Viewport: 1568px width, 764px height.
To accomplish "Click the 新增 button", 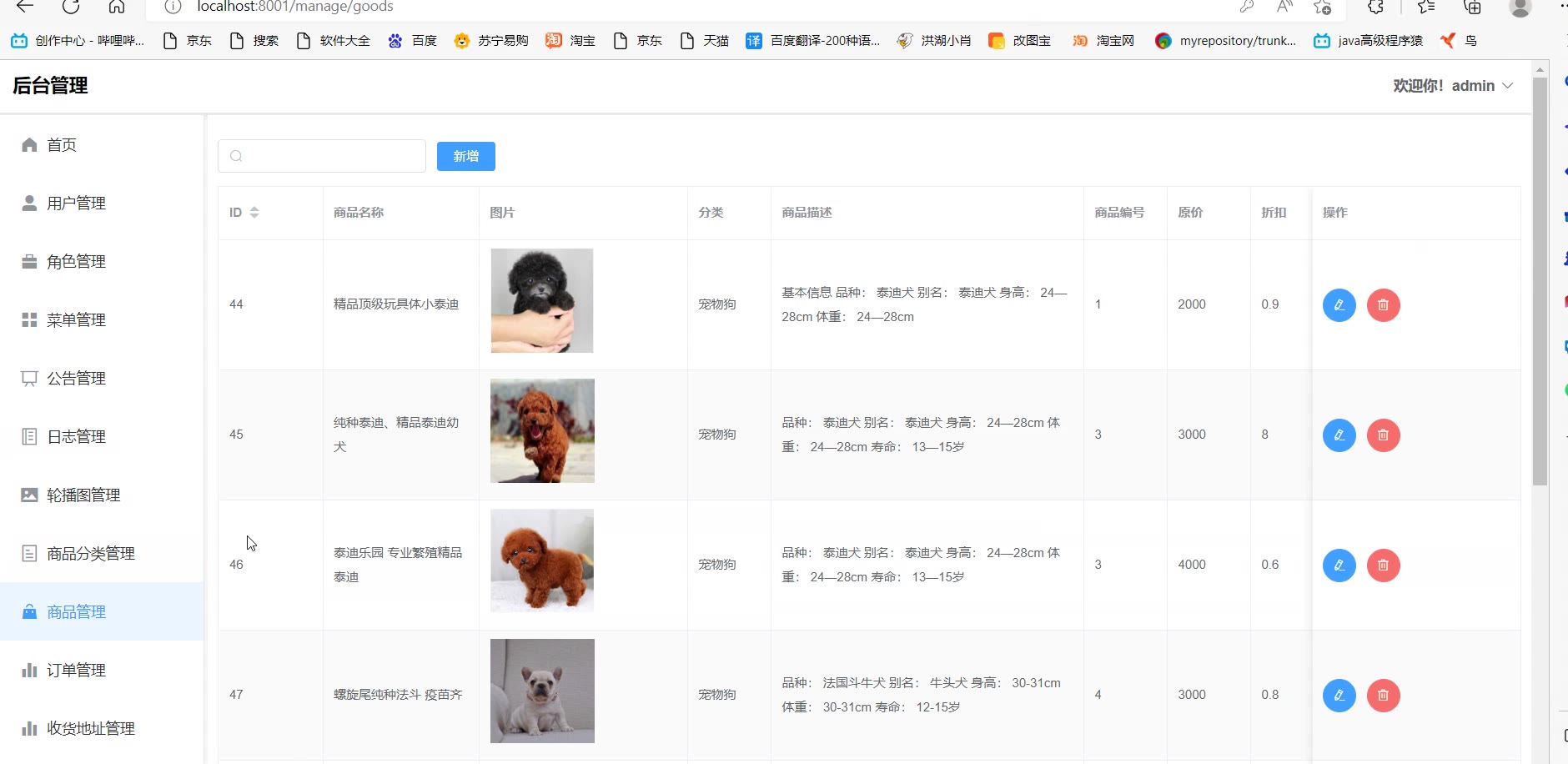I will click(x=466, y=156).
